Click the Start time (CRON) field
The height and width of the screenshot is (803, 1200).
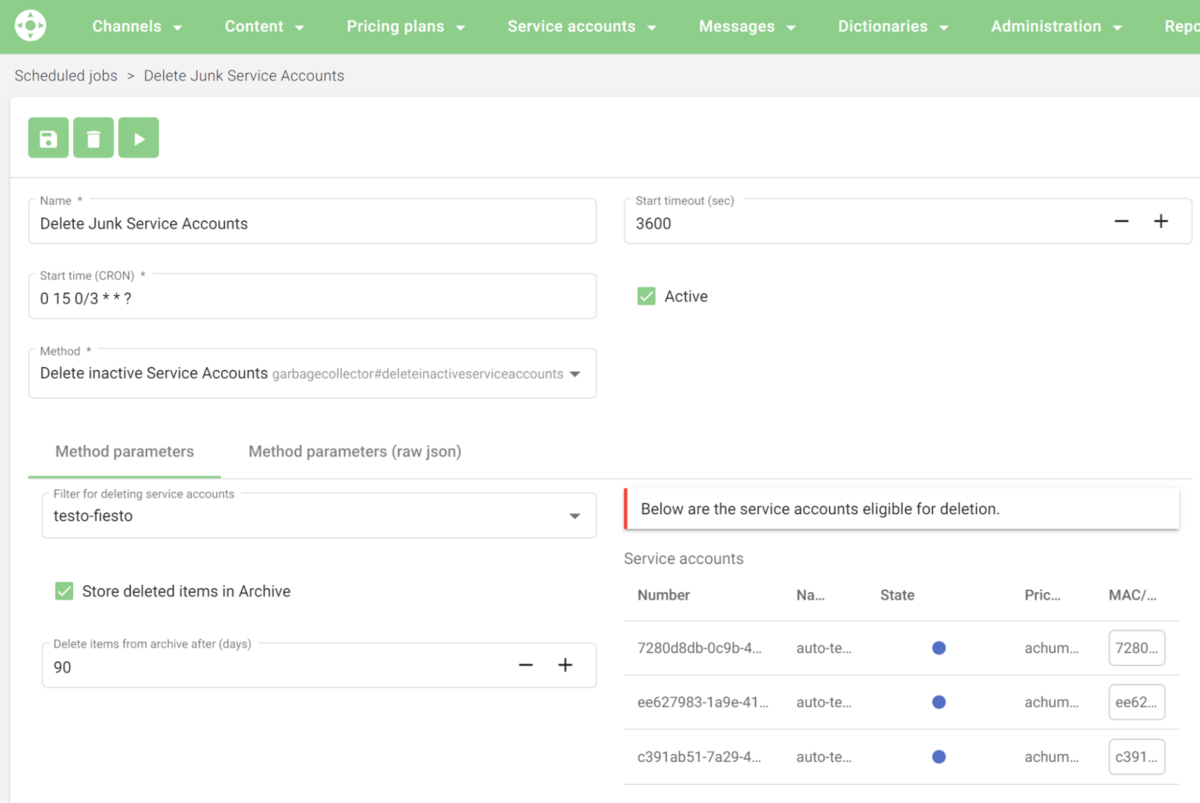pyautogui.click(x=312, y=296)
